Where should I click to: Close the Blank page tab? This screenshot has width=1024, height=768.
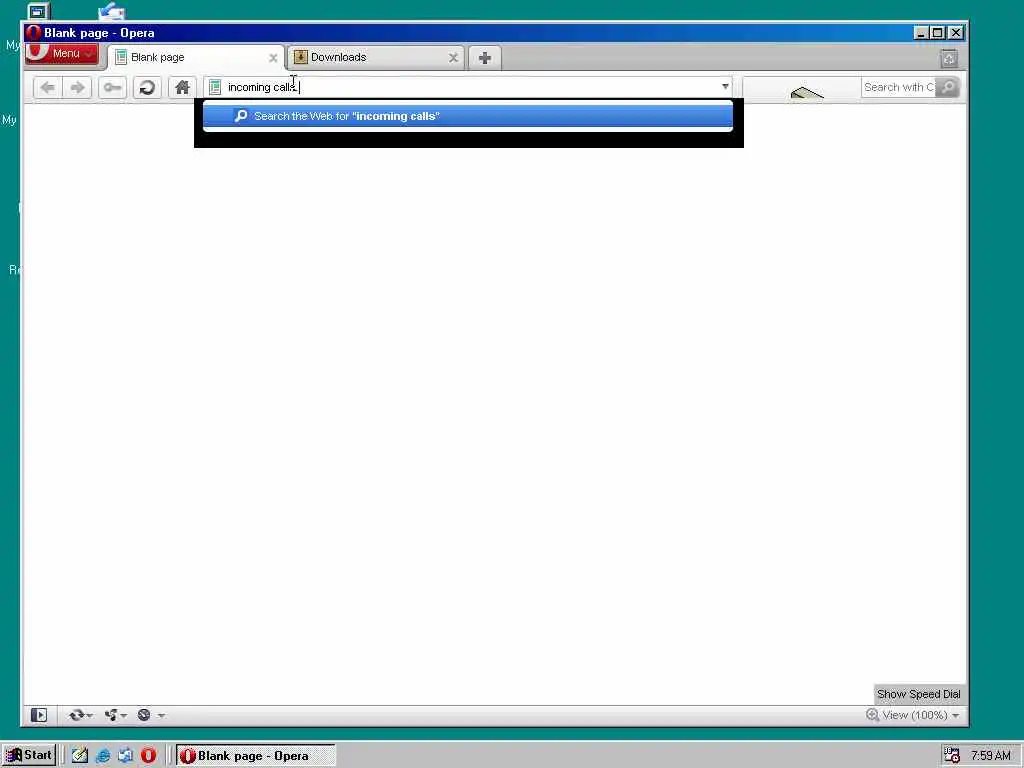273,58
